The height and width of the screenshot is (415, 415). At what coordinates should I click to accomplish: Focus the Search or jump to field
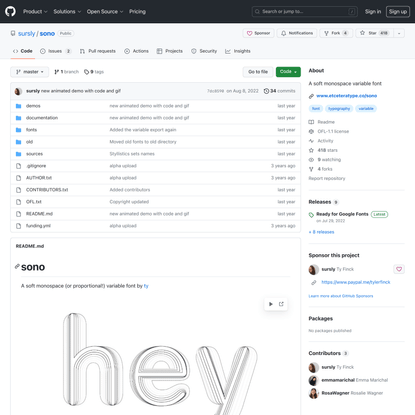pyautogui.click(x=305, y=12)
